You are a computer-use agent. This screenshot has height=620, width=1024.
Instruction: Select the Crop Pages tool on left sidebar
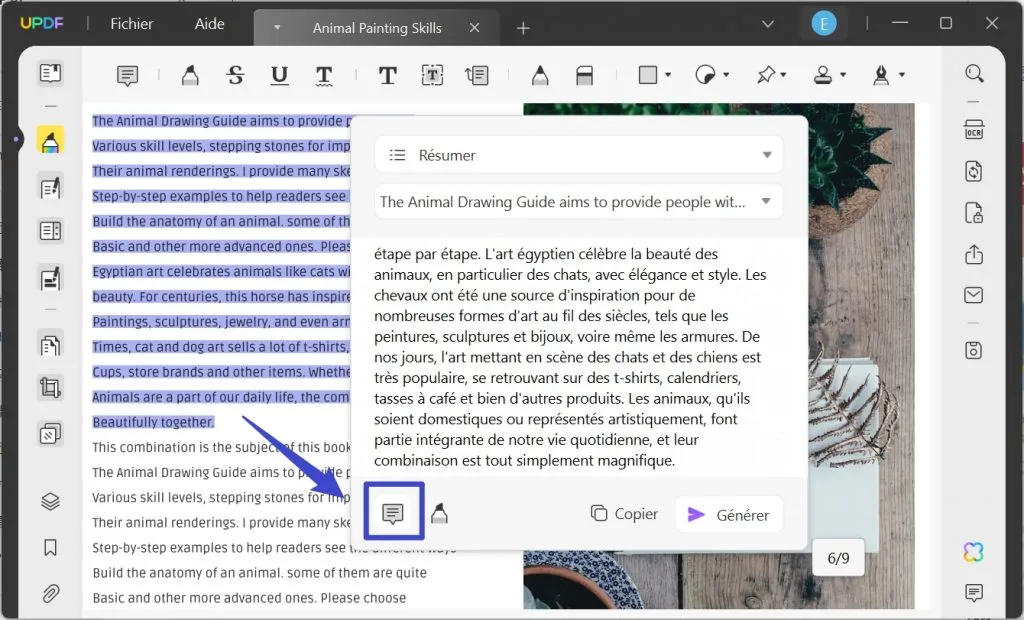(x=50, y=388)
